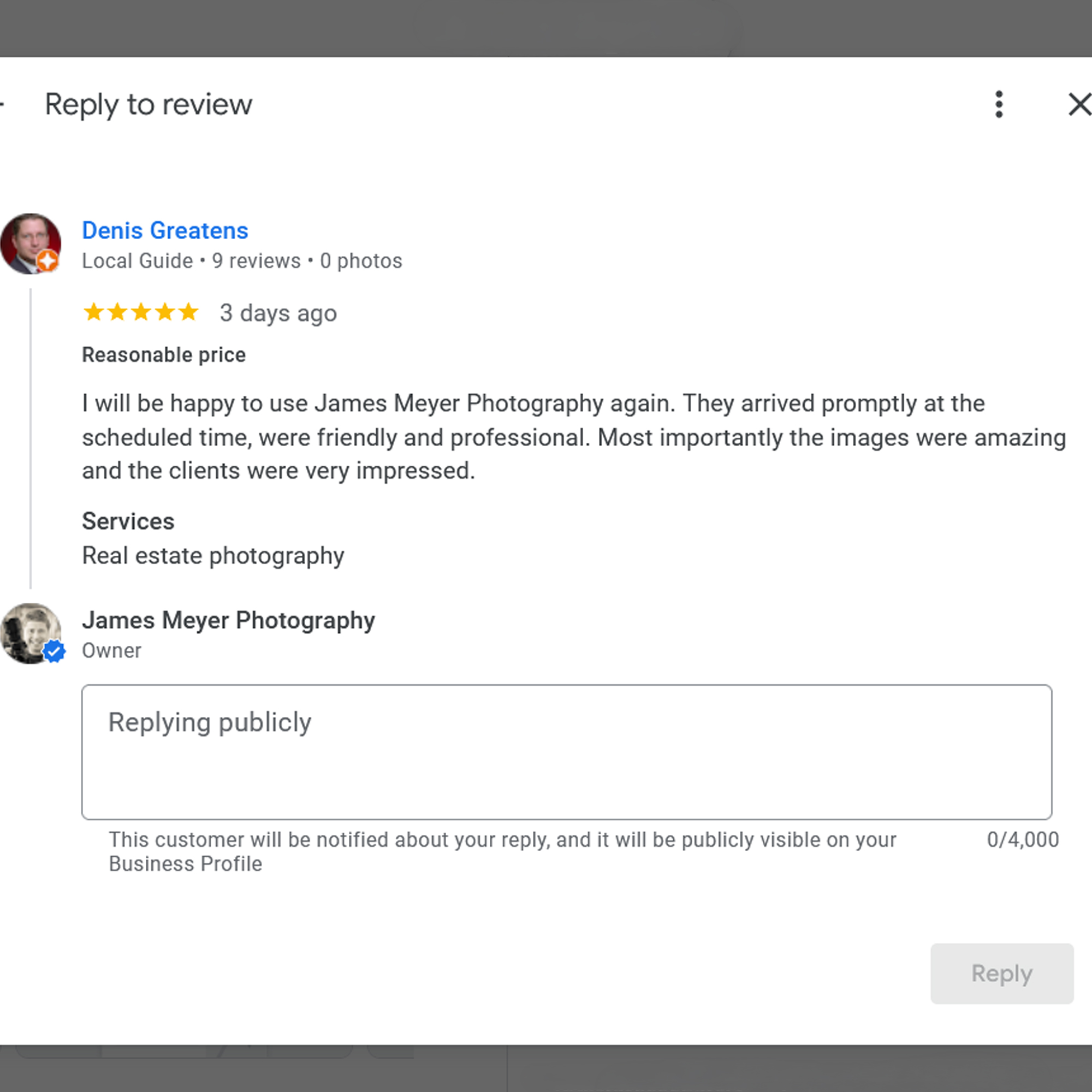Click the orange Local Guide badge icon
Viewport: 1092px width, 1092px height.
click(48, 261)
